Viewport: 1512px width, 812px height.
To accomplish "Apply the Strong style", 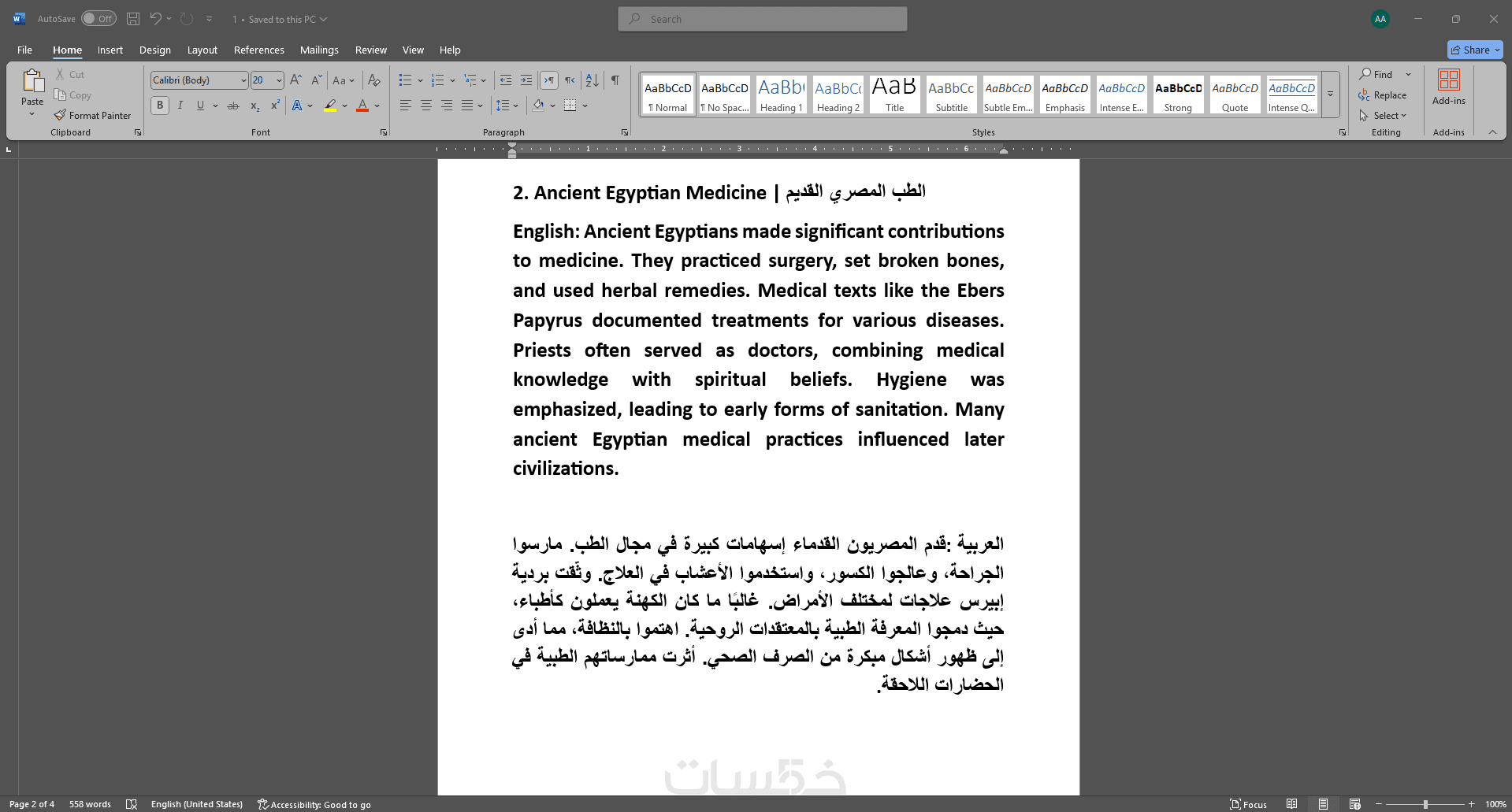I will point(1179,95).
